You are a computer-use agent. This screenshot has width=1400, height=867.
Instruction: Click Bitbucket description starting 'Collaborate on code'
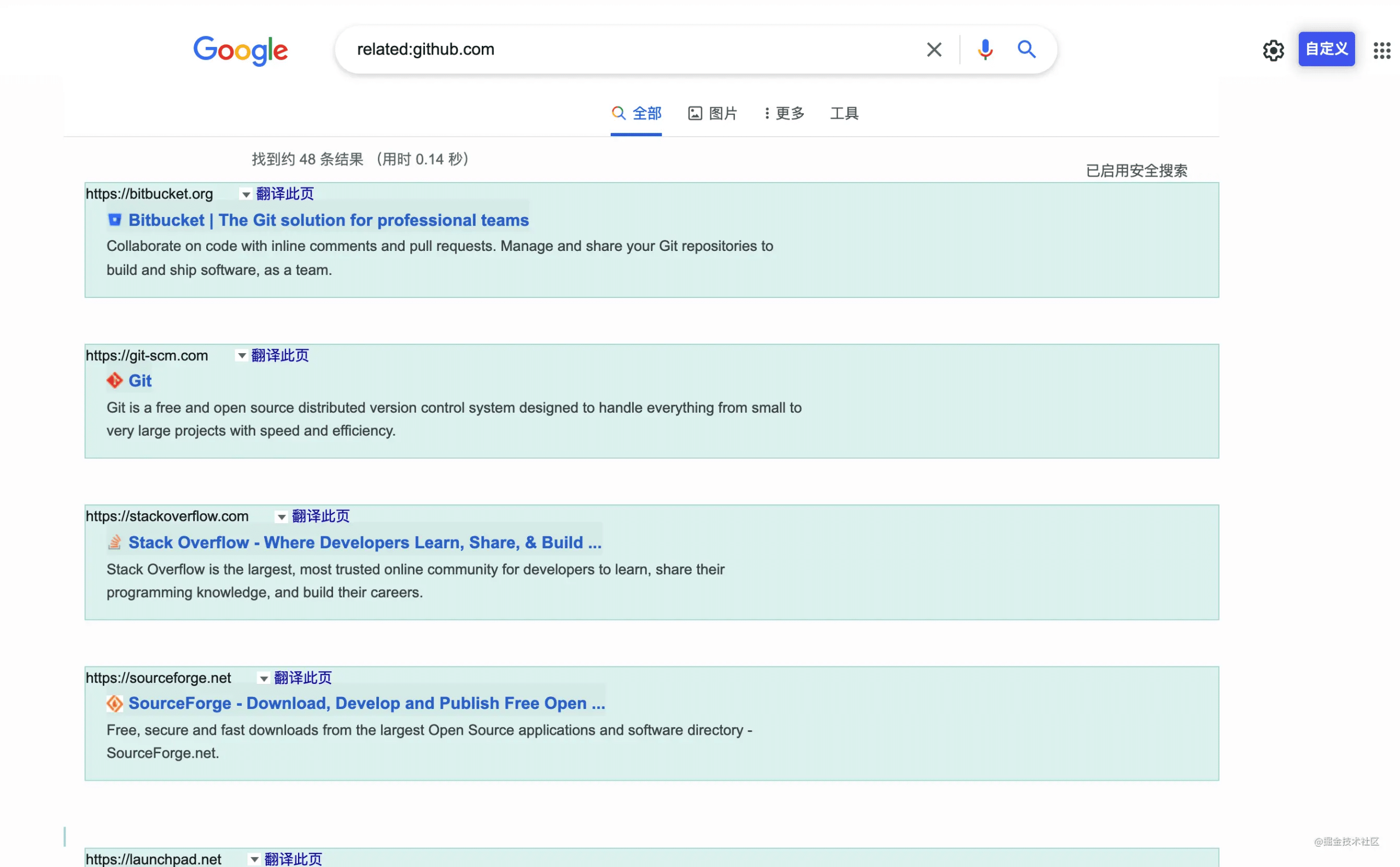(x=440, y=258)
